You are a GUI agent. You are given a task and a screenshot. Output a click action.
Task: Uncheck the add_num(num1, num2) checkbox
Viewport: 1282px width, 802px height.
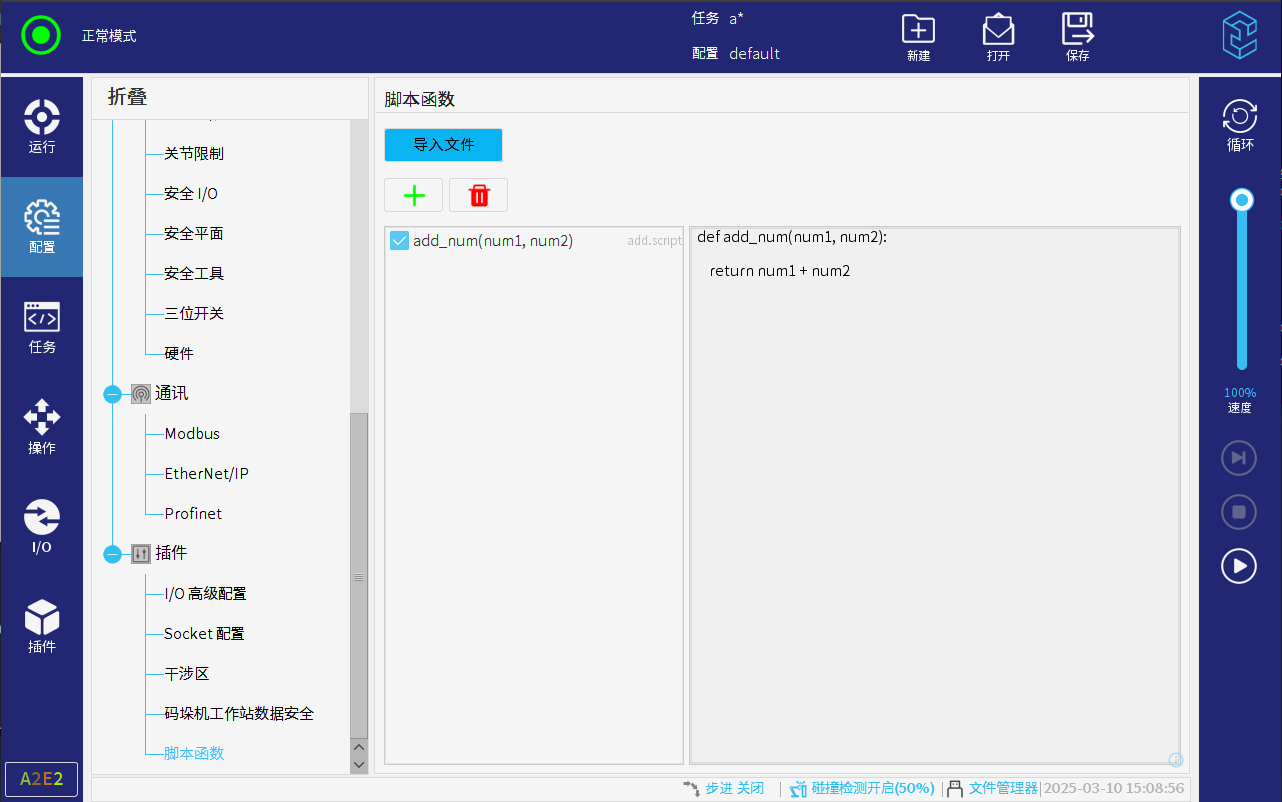399,240
